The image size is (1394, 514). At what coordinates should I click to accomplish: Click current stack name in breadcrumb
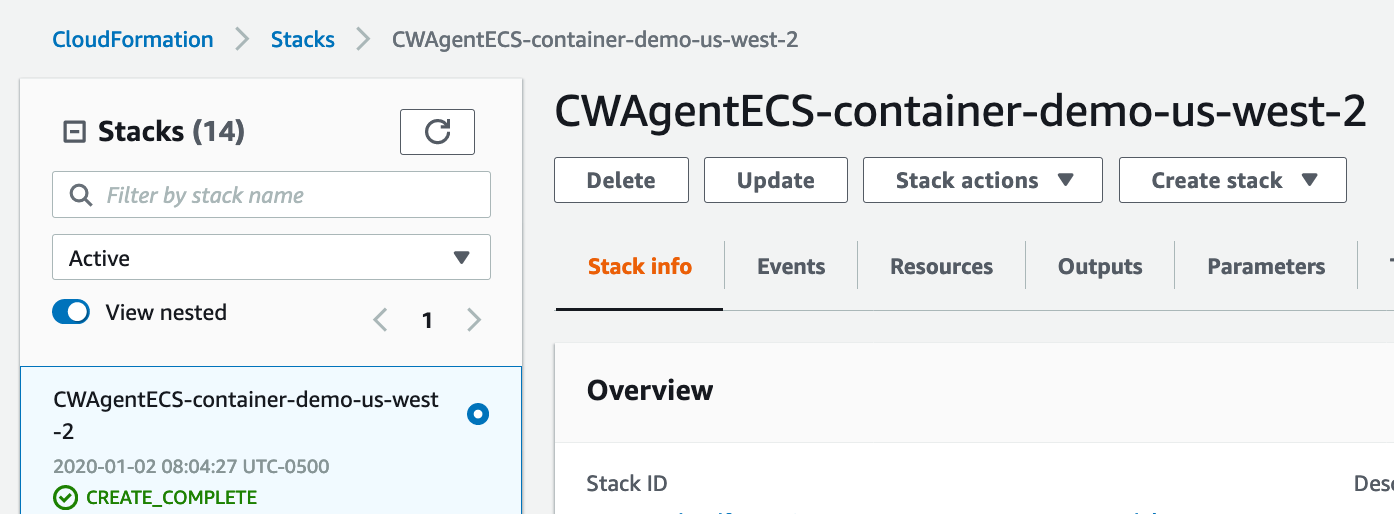coord(595,40)
